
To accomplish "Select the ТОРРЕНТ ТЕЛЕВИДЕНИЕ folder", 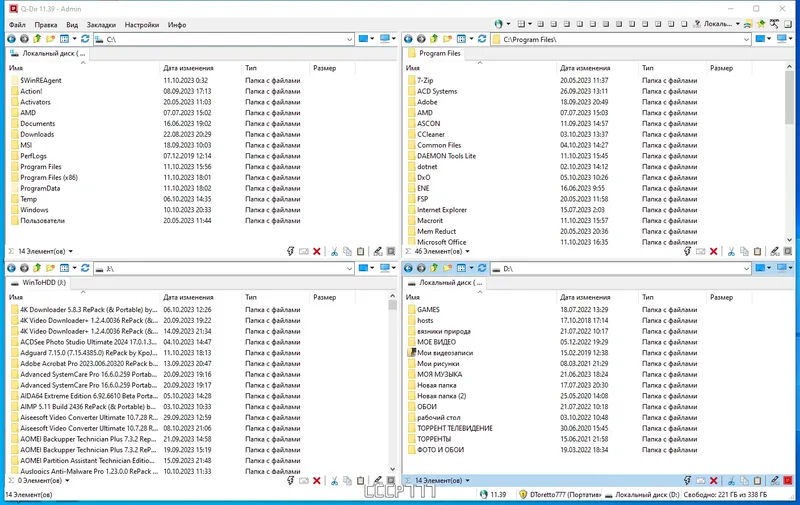I will [x=455, y=428].
